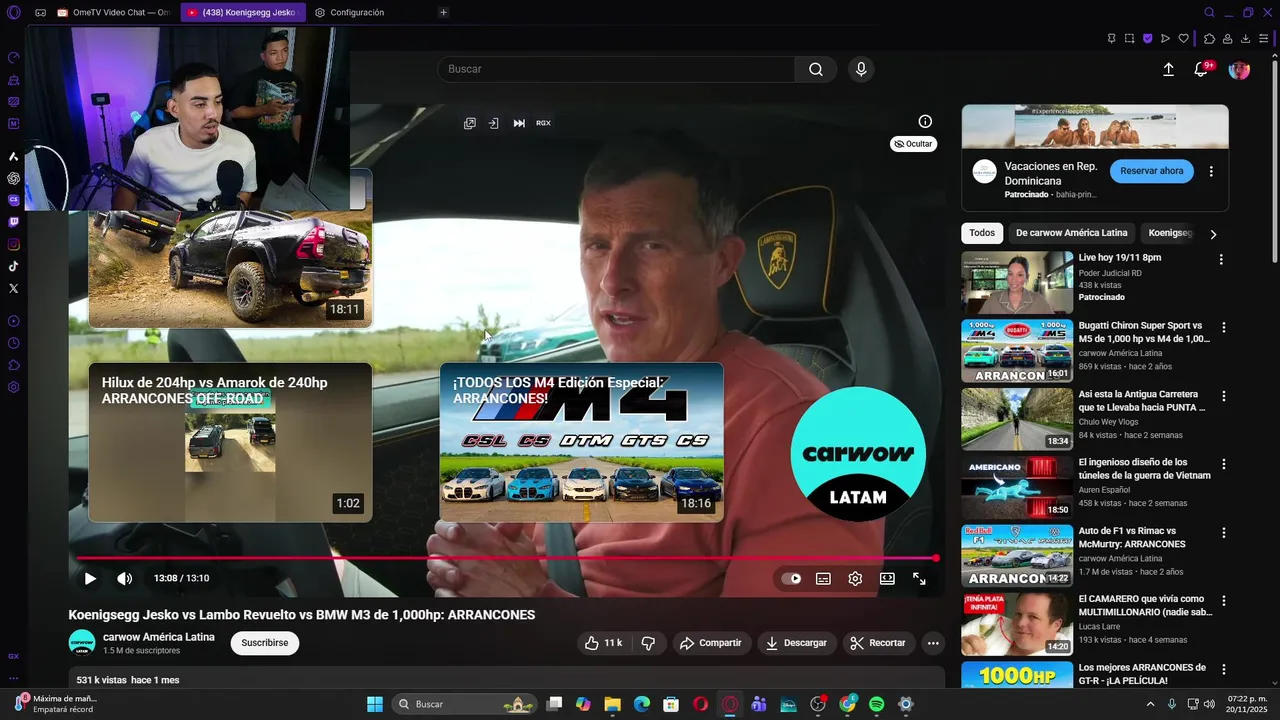Open the YouTube account avatar menu
Viewport: 1280px width, 720px height.
click(1239, 69)
